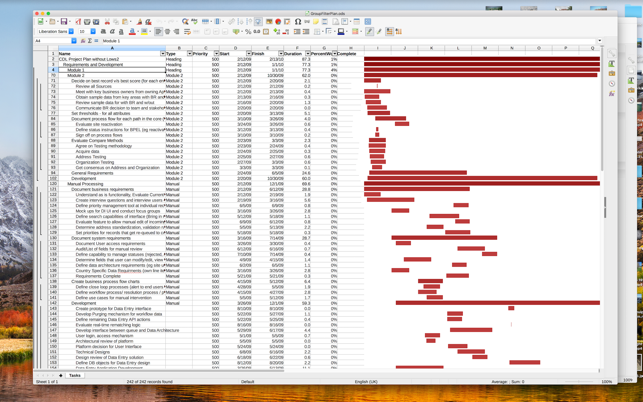Open Find & Replace from toolbar
Viewport: 643px width, 402px height.
coord(185,21)
